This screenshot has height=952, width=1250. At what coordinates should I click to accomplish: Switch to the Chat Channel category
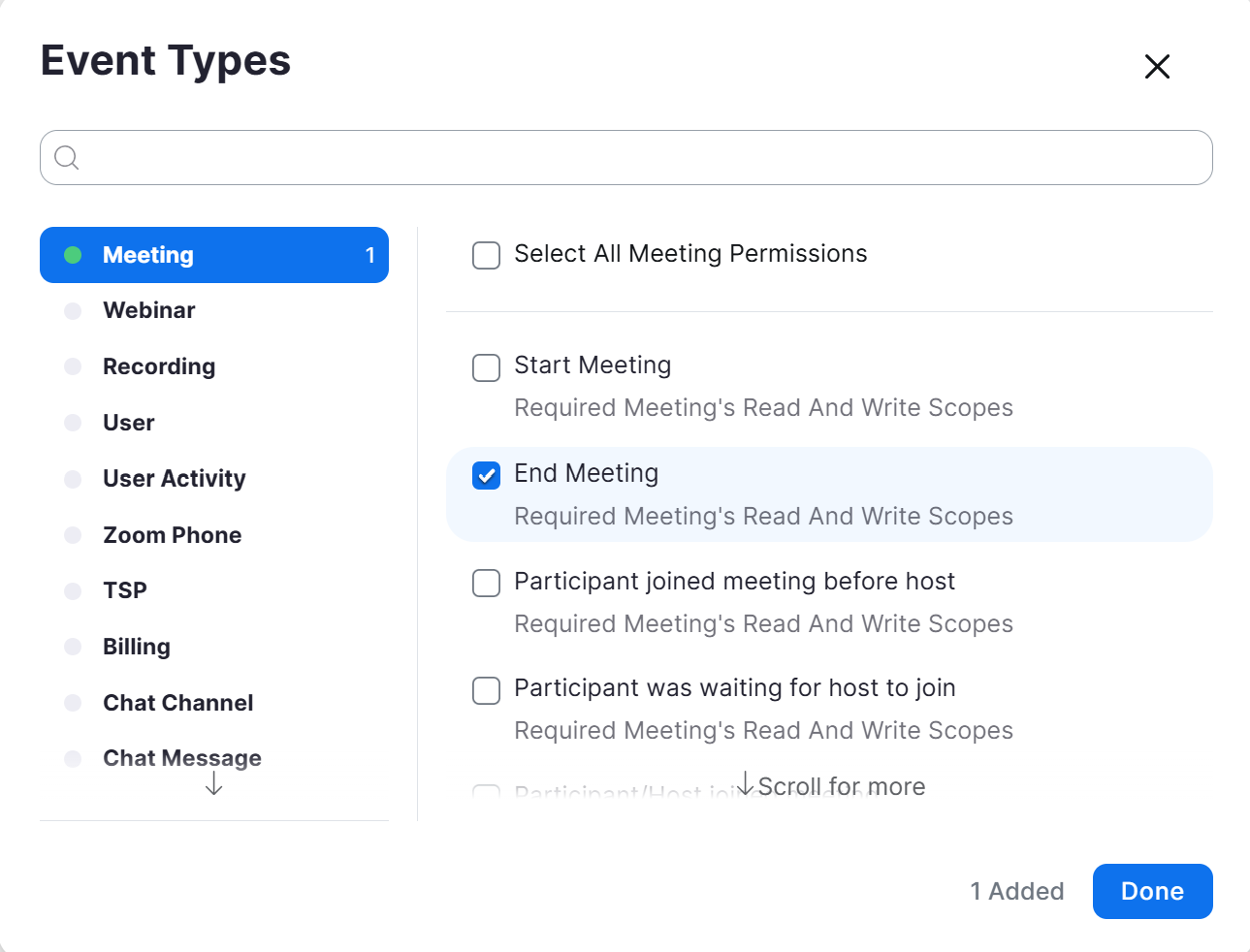(x=178, y=703)
